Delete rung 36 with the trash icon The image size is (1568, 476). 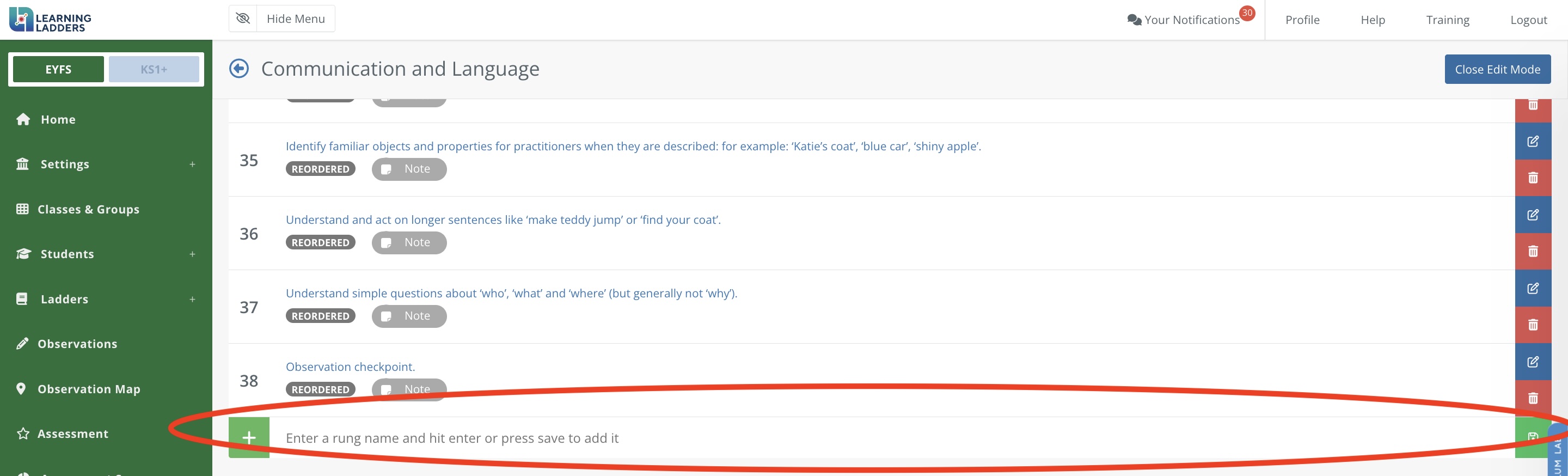click(1533, 252)
